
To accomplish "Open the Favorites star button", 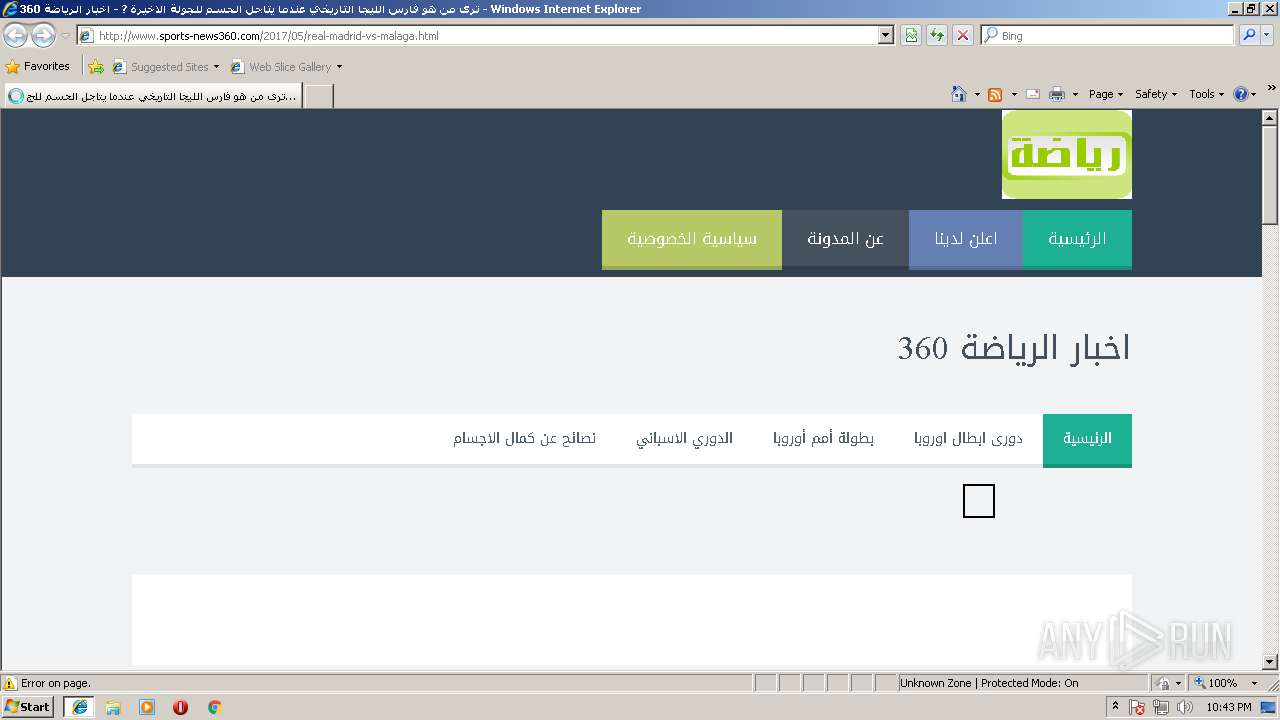I will coord(38,66).
